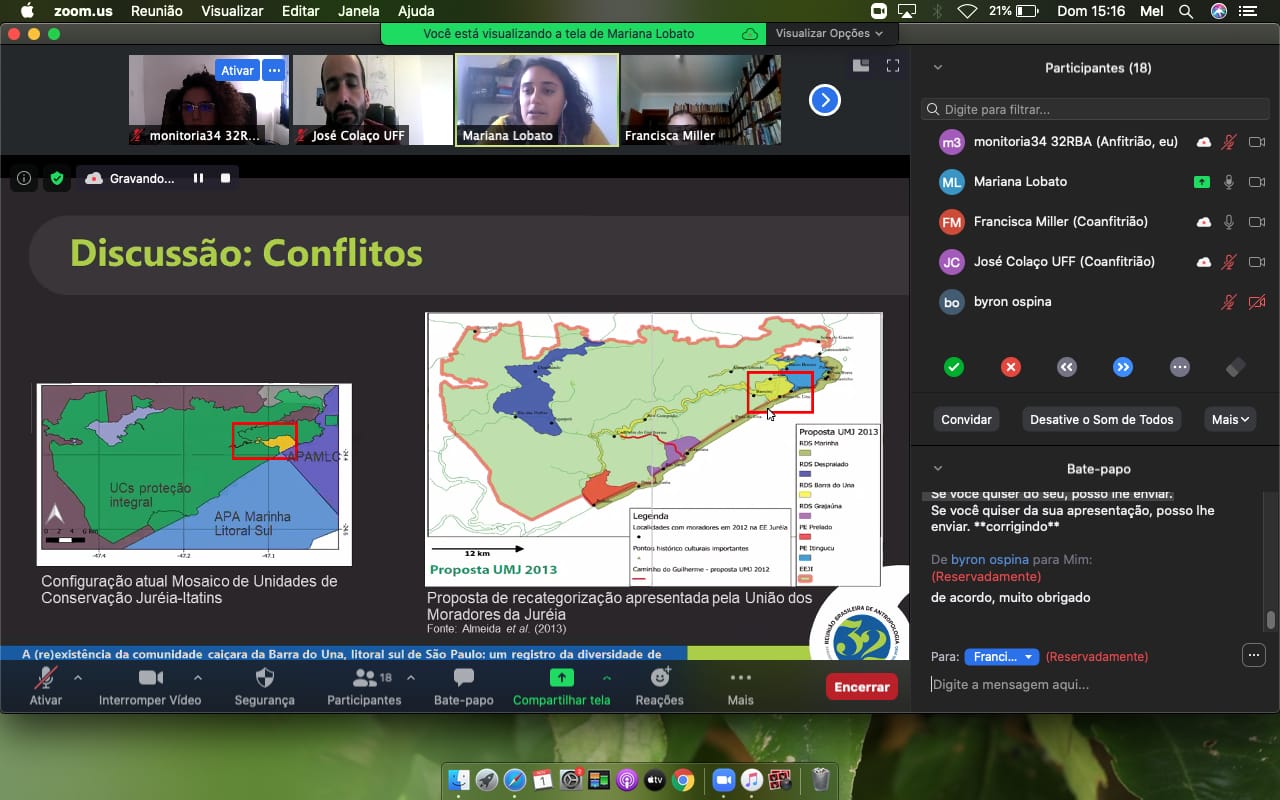Screen dimensions: 1280x800
Task: Click blue Ativar button on monitoria34 thumbnail
Action: (x=237, y=70)
